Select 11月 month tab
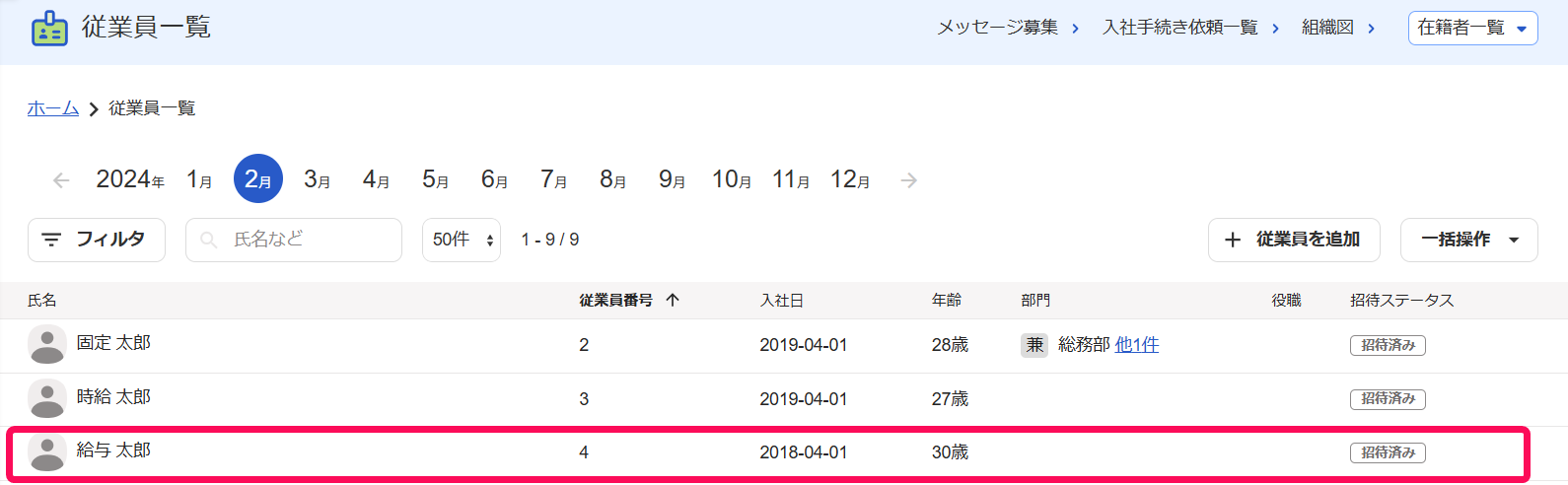 coord(791,179)
